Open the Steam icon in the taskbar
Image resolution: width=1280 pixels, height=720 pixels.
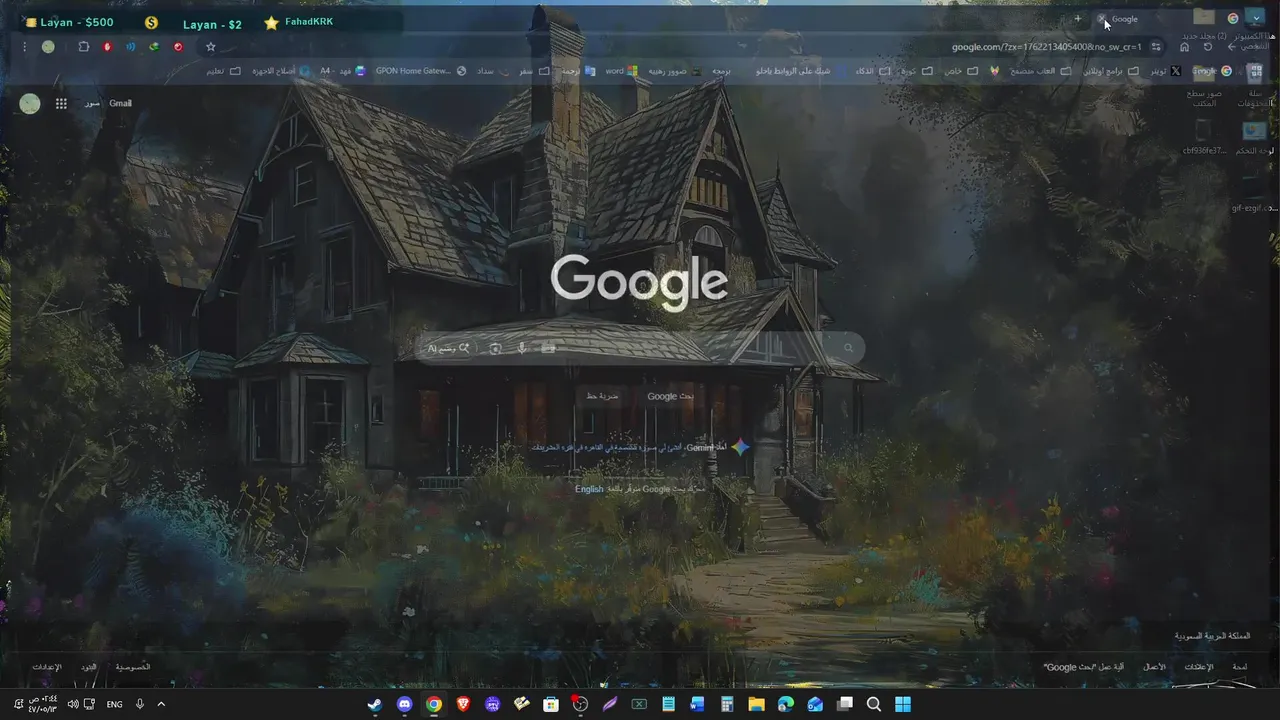[374, 704]
